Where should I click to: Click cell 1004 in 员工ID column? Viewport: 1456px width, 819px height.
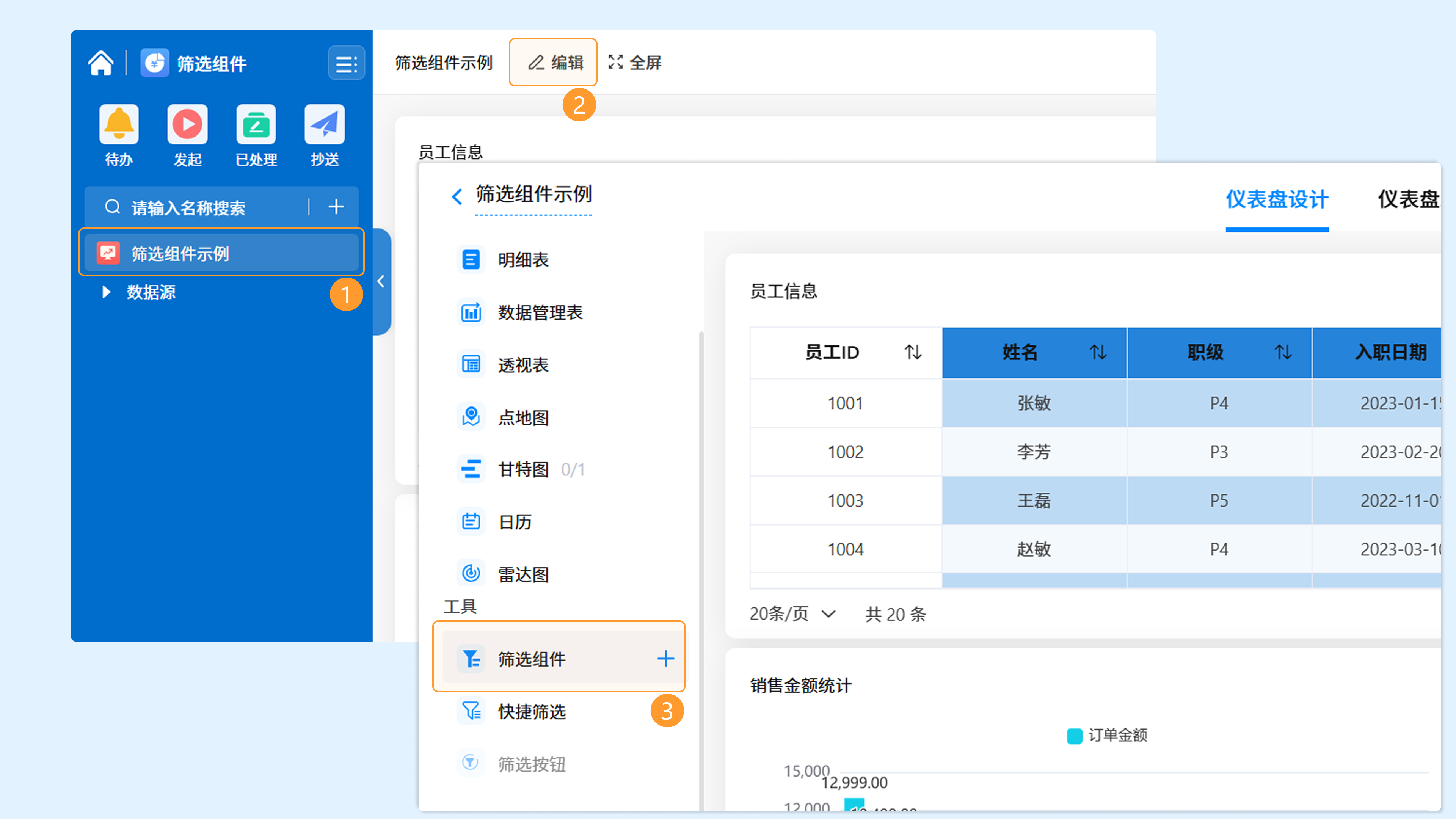(846, 549)
